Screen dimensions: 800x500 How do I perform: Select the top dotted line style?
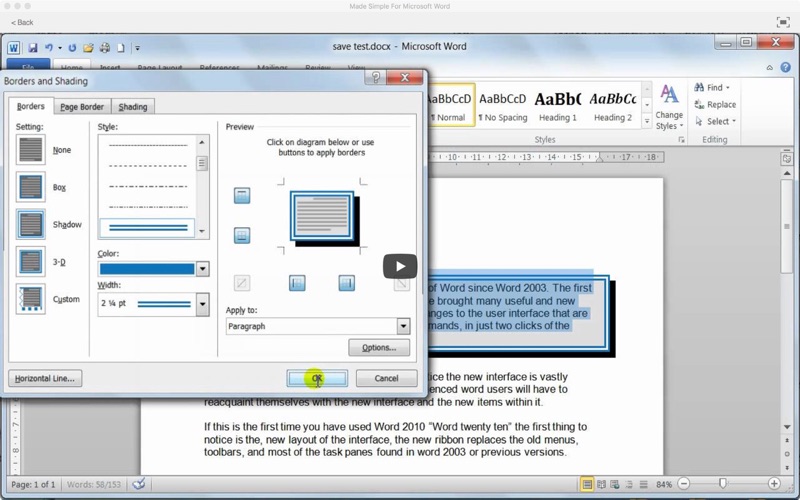point(148,145)
